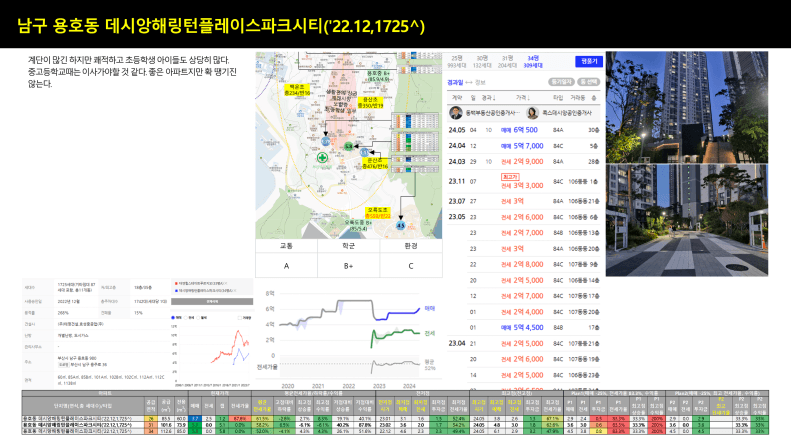Click the 2022년 12월 approval date value
791x445 pixels.
67,301
